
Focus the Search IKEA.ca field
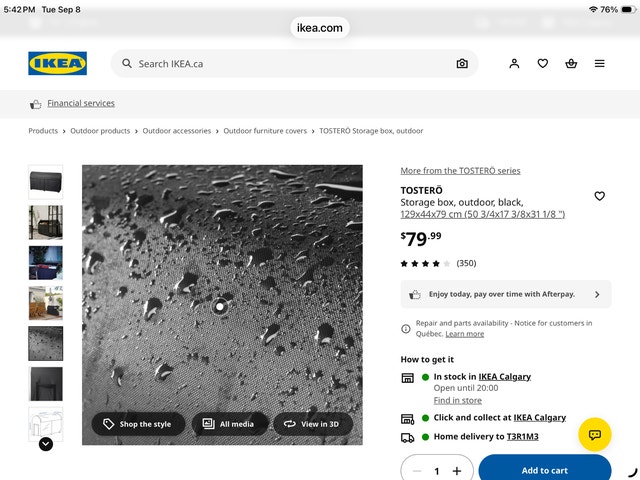(x=294, y=64)
